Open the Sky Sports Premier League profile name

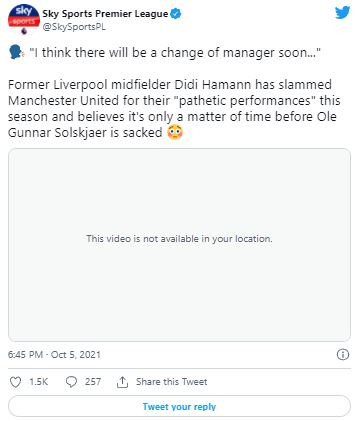105,14
